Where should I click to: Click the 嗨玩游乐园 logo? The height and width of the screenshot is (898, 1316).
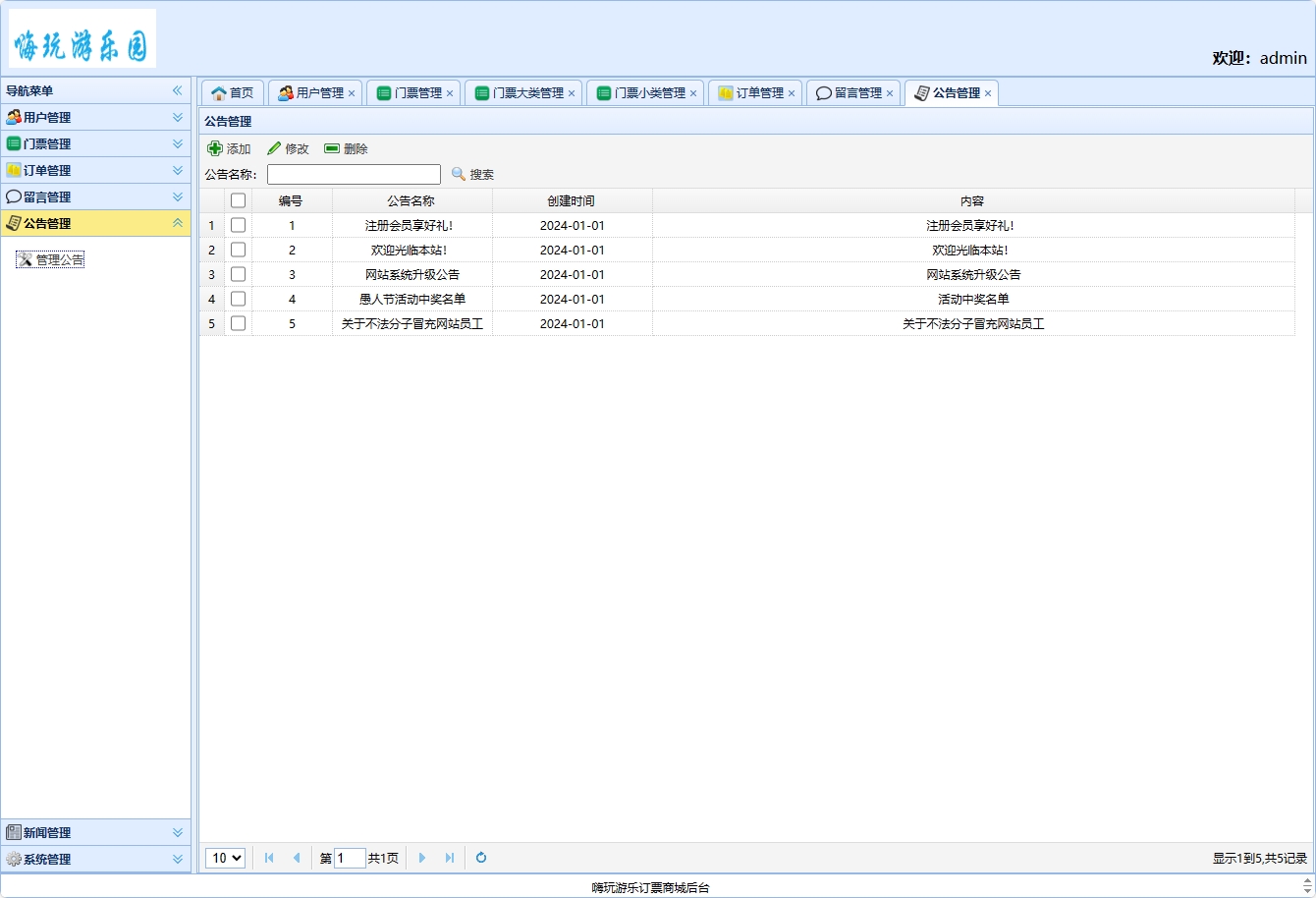click(x=82, y=36)
